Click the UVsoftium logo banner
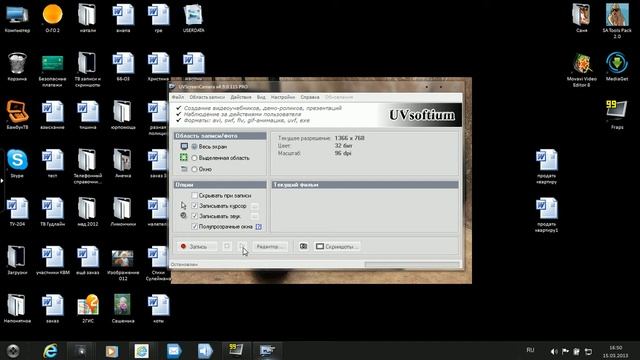This screenshot has width=640, height=360. click(422, 115)
